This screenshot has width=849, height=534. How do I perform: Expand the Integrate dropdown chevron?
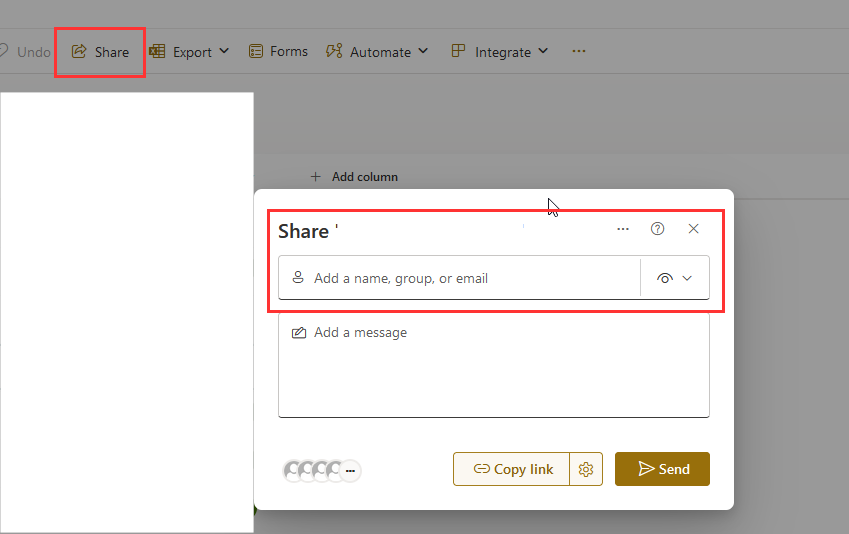click(543, 51)
